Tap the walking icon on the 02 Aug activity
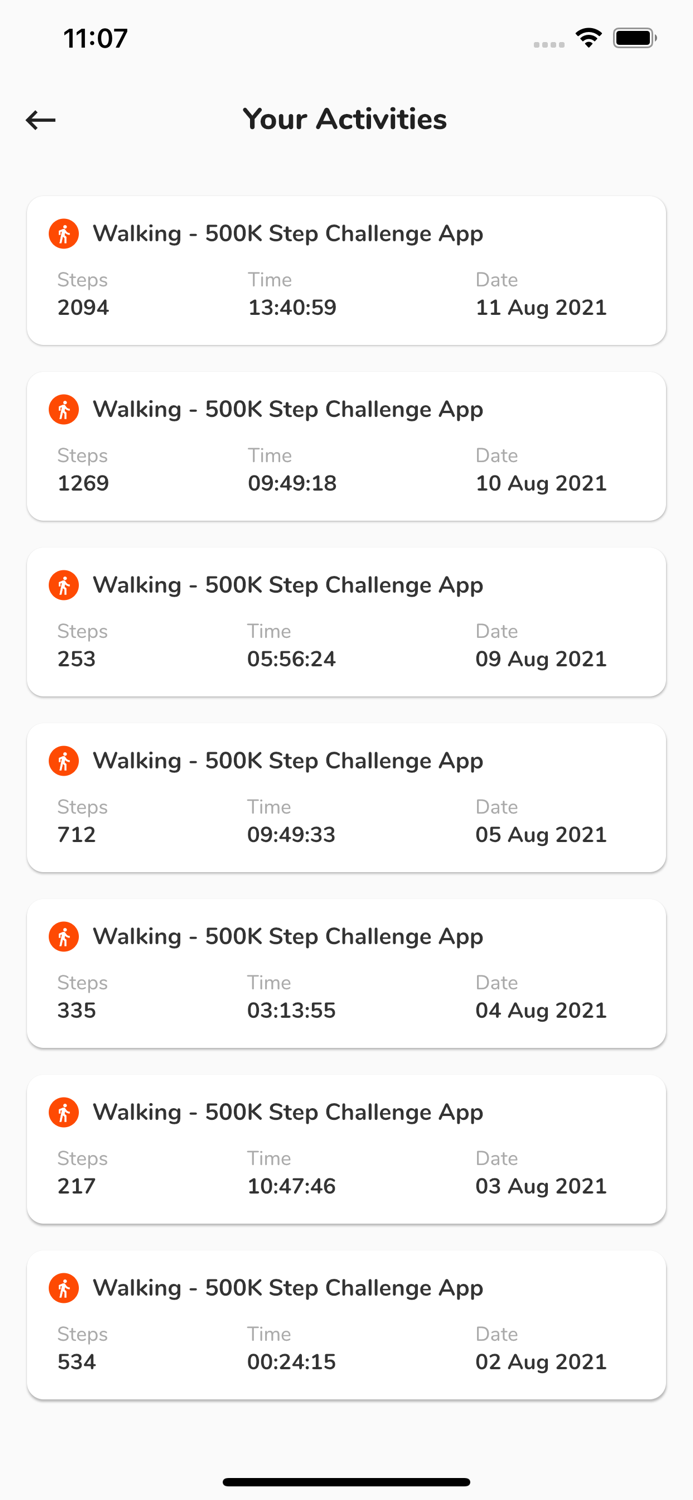 [63, 1288]
